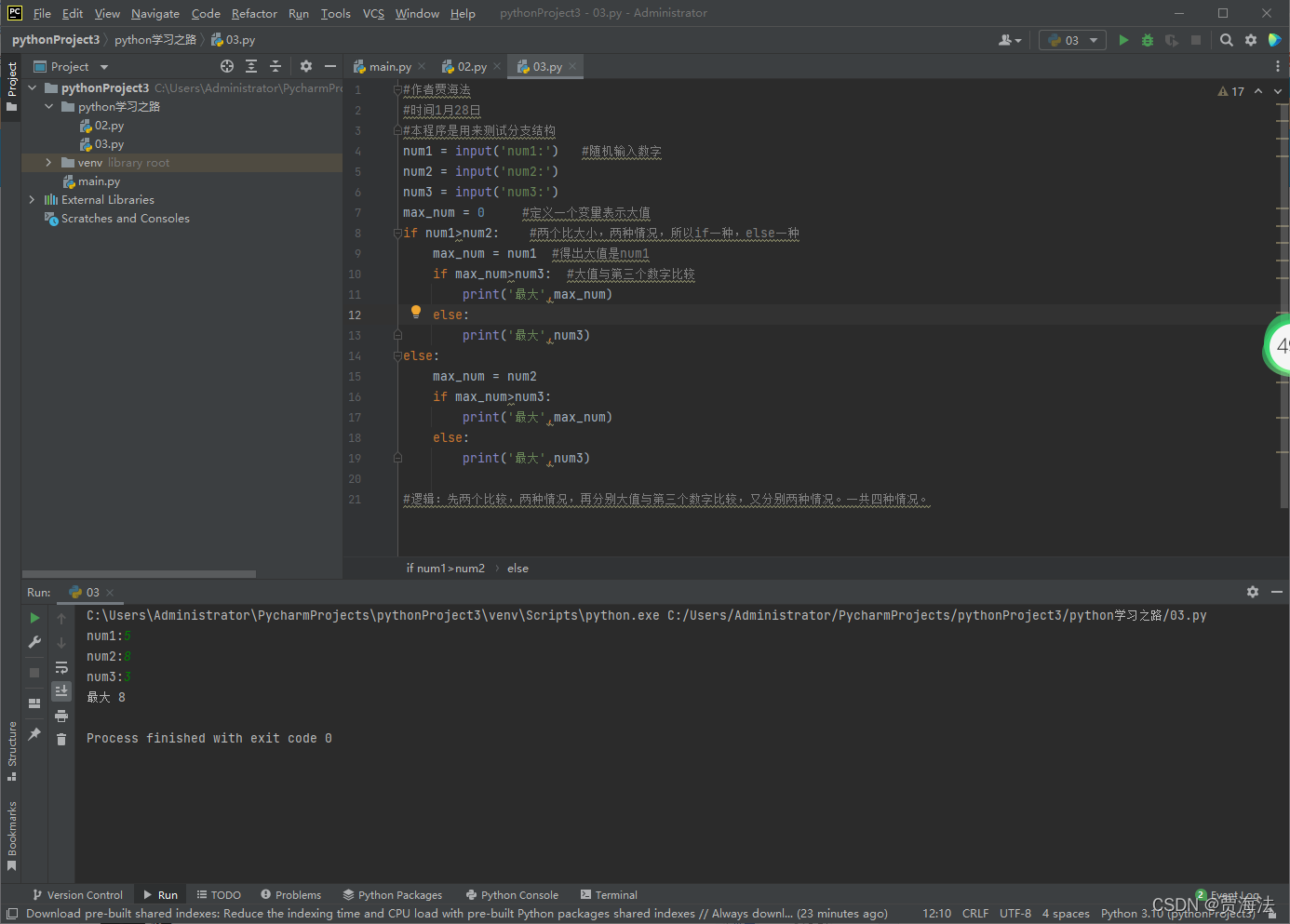Open Problems tool window
The image size is (1290, 924).
(x=290, y=894)
